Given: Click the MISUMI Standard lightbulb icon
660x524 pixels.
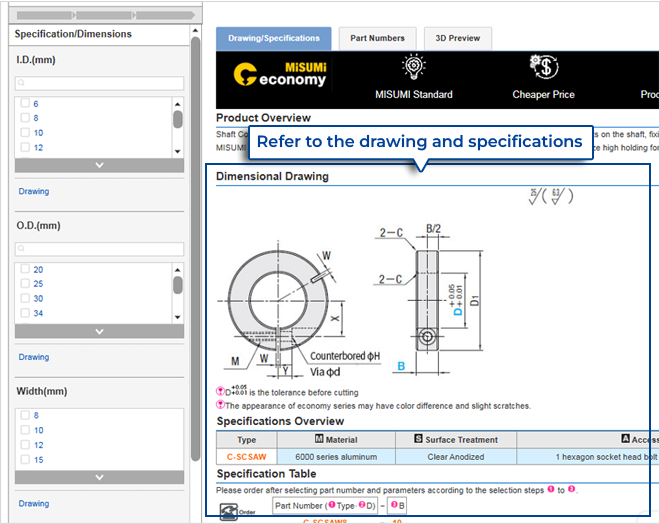Looking at the screenshot, I should coord(413,68).
